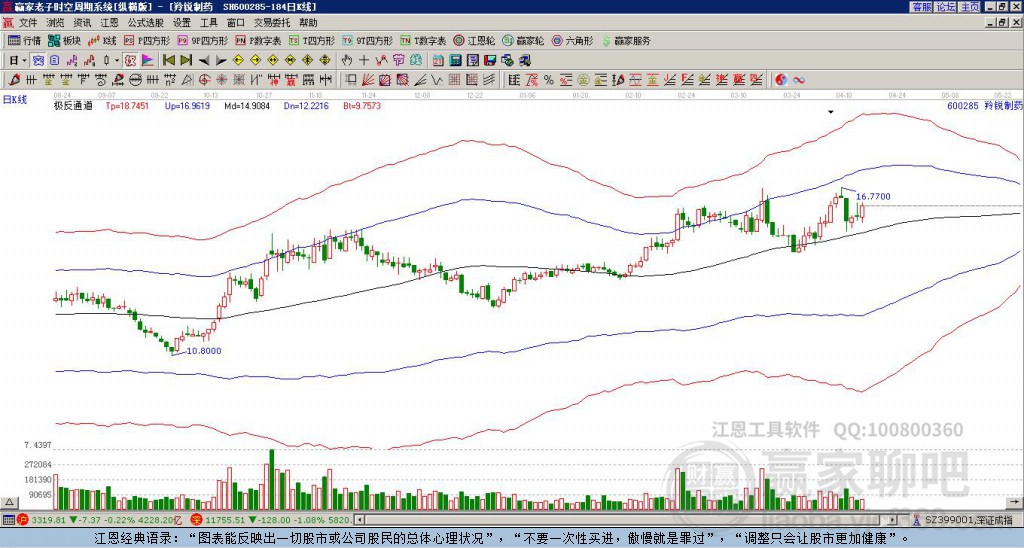Open the T数字表 tool
The width and height of the screenshot is (1024, 548).
[x=423, y=40]
